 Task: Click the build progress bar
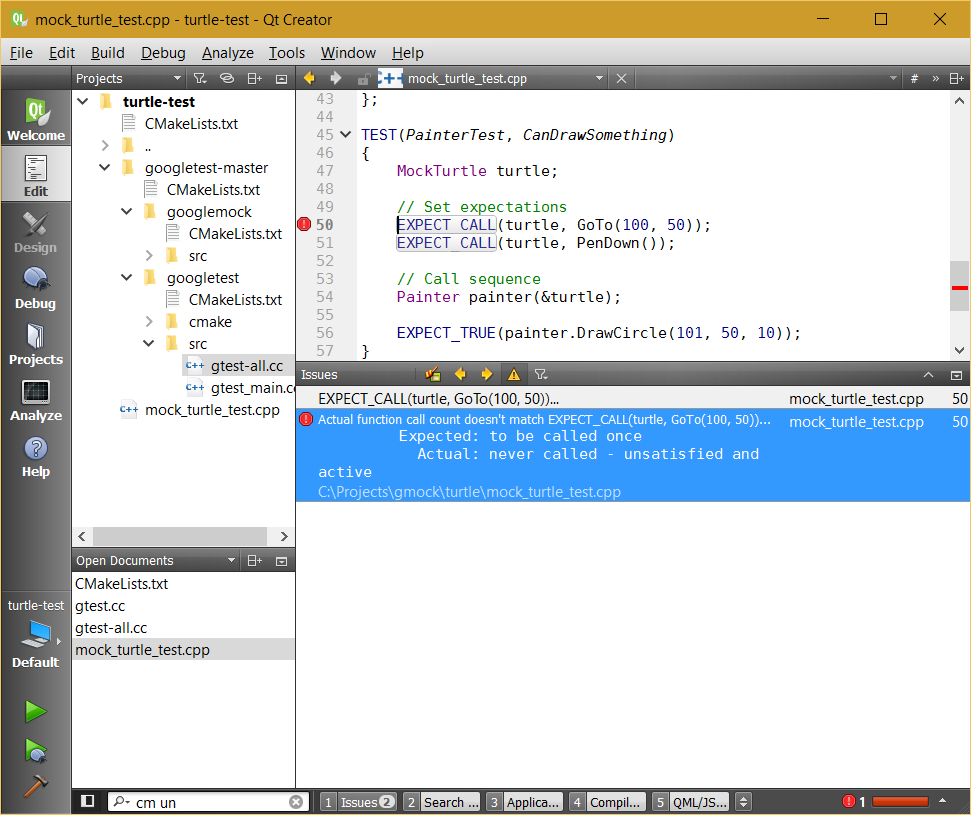click(x=900, y=802)
